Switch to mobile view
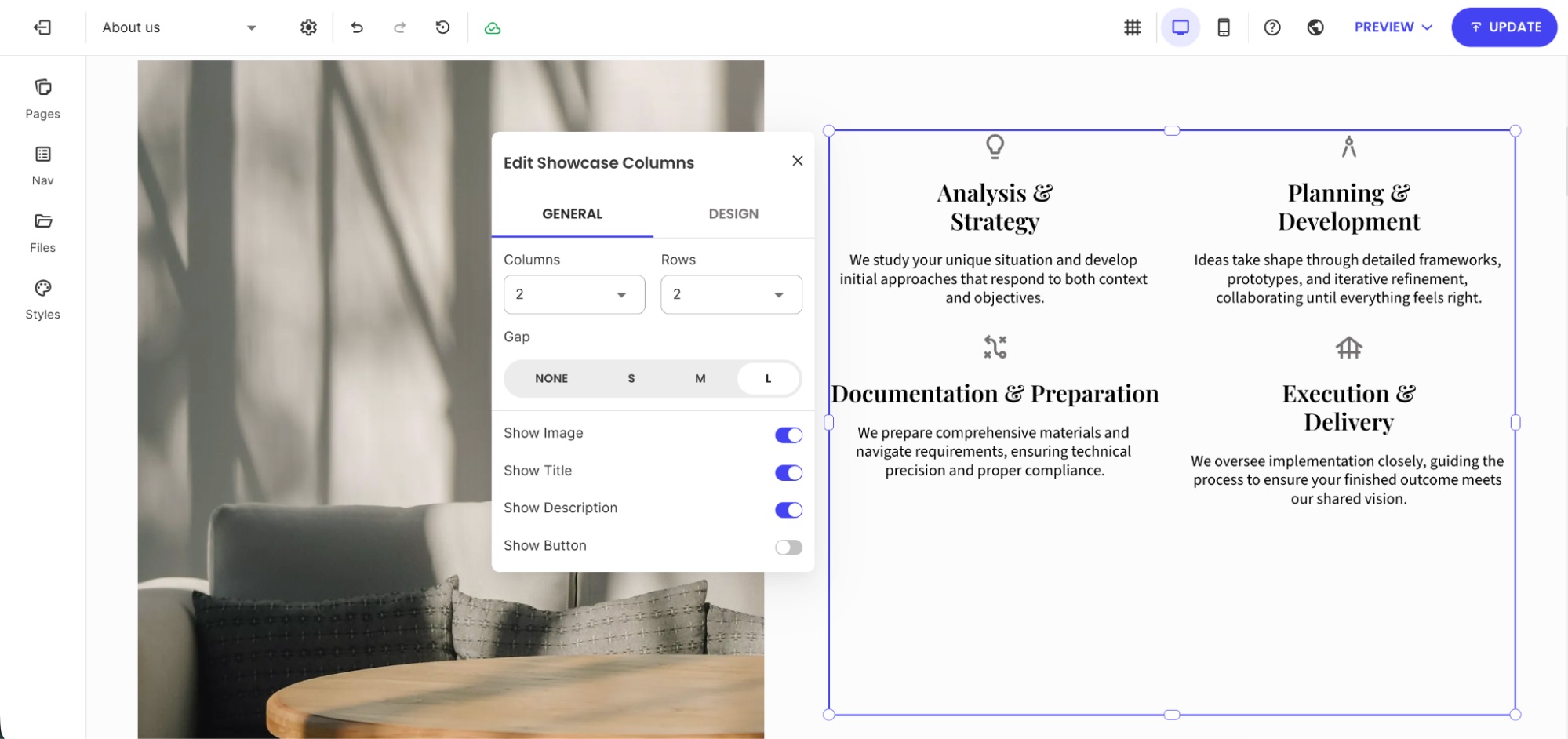 [x=1224, y=27]
